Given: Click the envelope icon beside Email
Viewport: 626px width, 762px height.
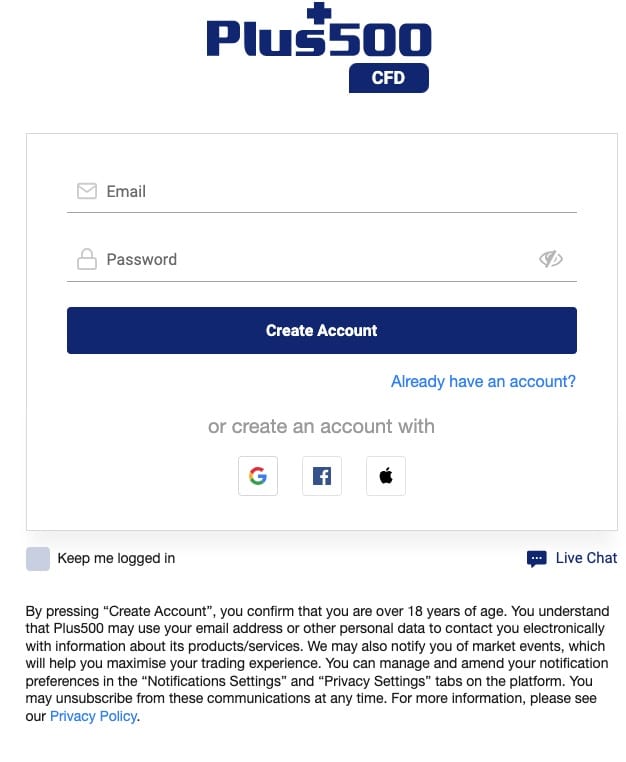Looking at the screenshot, I should [87, 191].
